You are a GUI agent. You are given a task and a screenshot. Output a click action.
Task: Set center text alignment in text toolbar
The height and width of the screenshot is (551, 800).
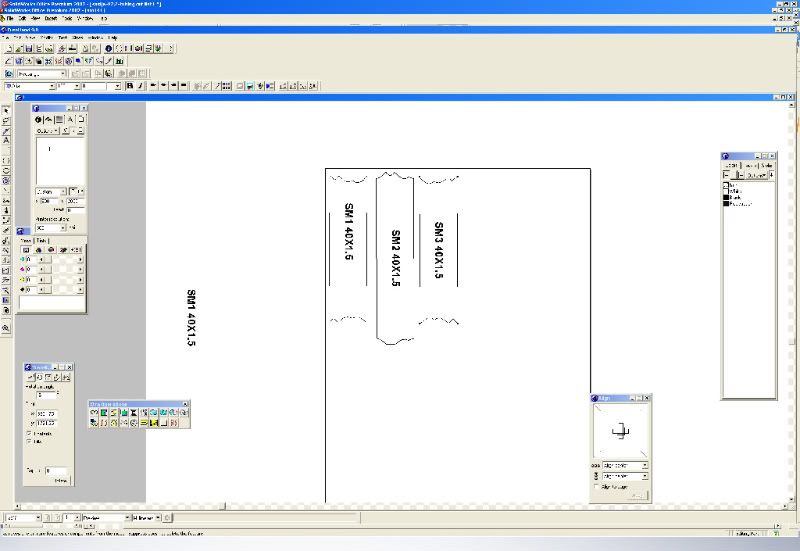pyautogui.click(x=163, y=86)
